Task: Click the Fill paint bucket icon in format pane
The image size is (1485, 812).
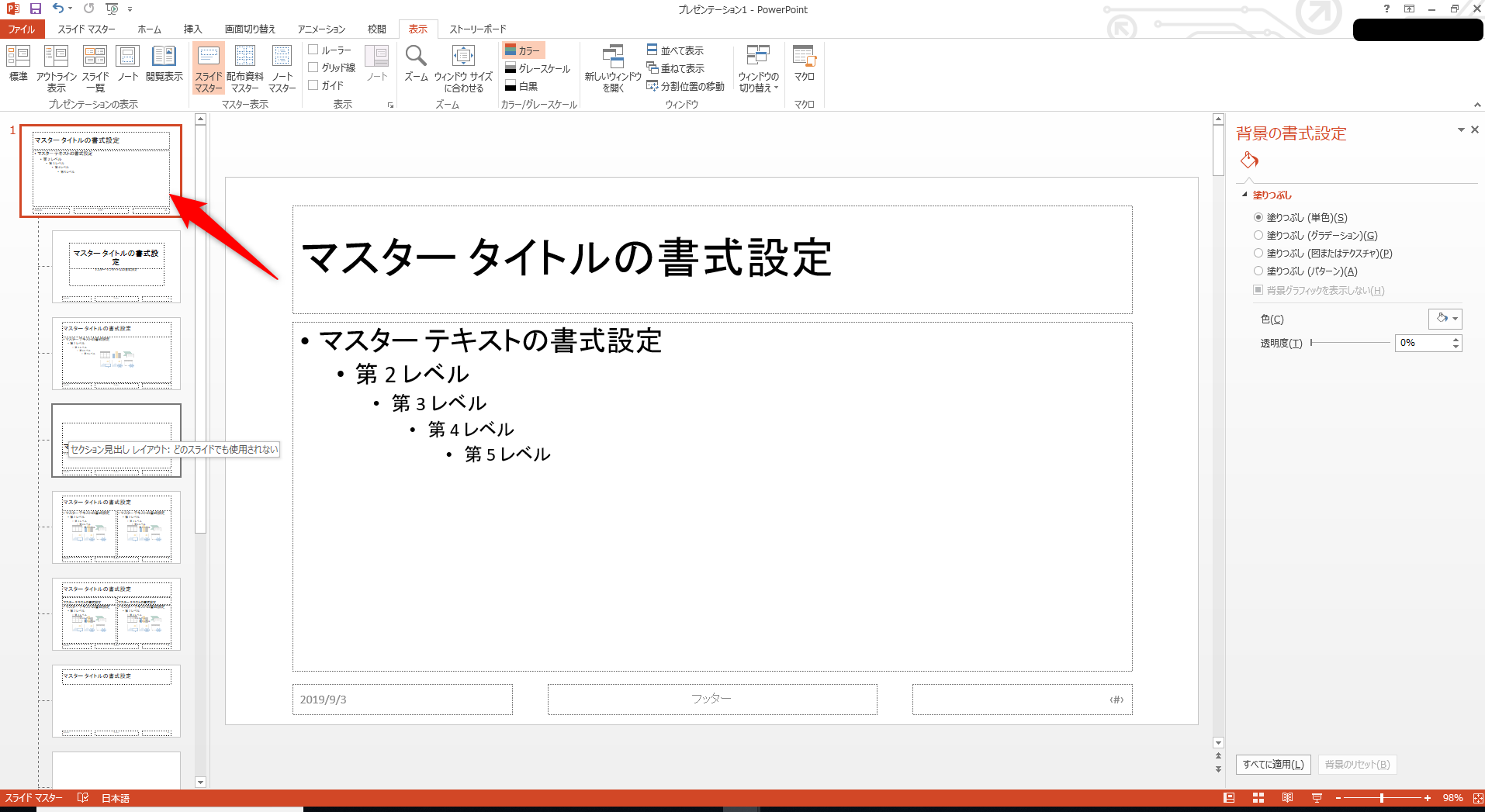Action: (1249, 161)
